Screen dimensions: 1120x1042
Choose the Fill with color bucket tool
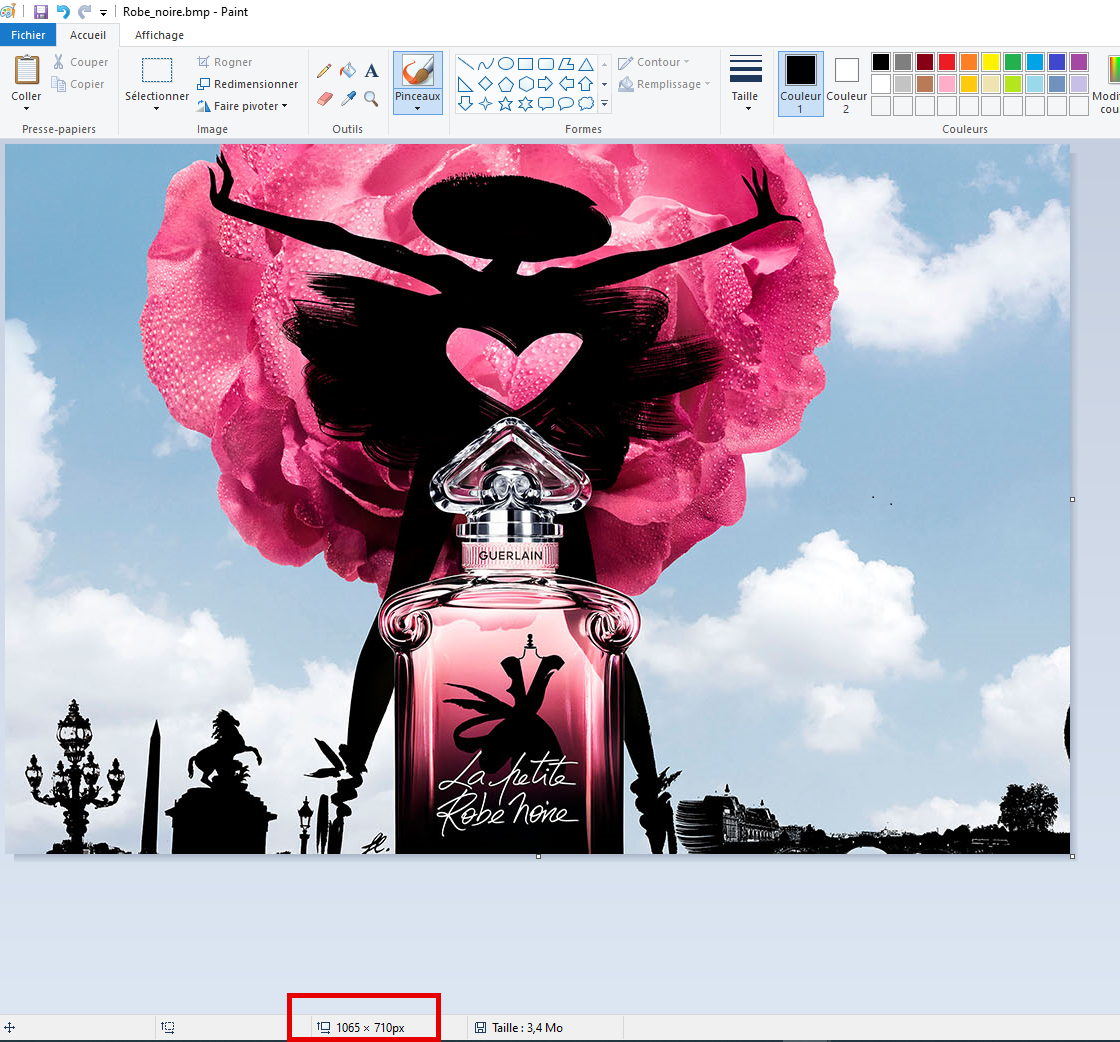pos(348,70)
